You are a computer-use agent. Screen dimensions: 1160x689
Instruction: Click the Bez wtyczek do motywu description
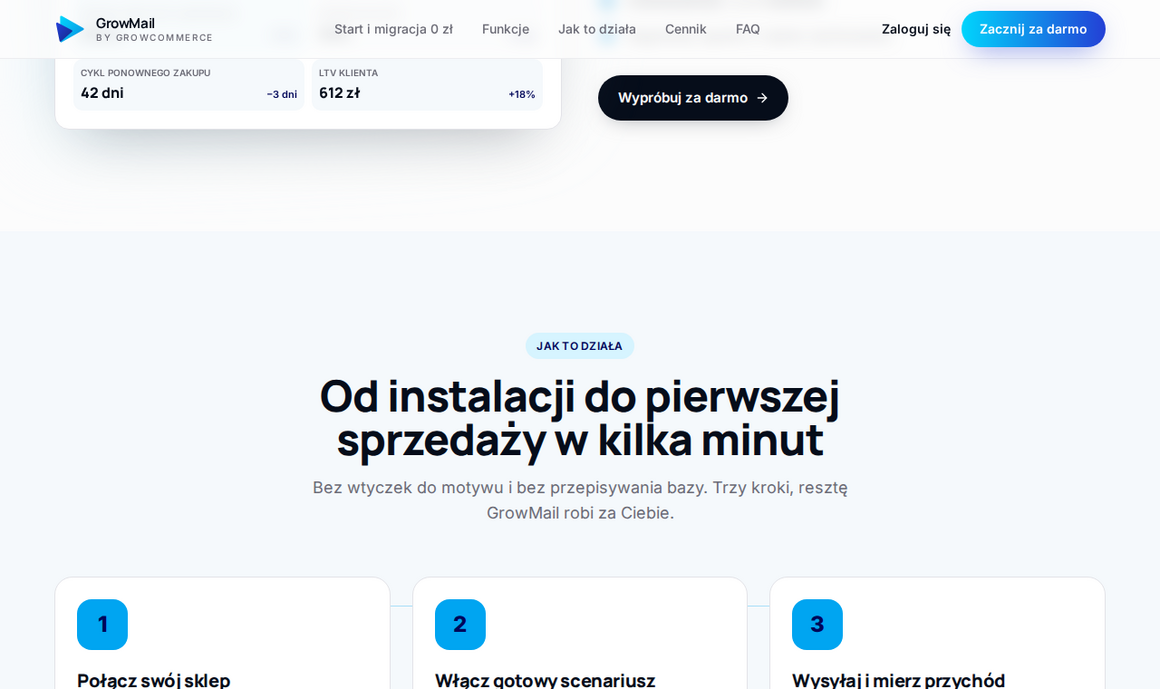(x=580, y=500)
